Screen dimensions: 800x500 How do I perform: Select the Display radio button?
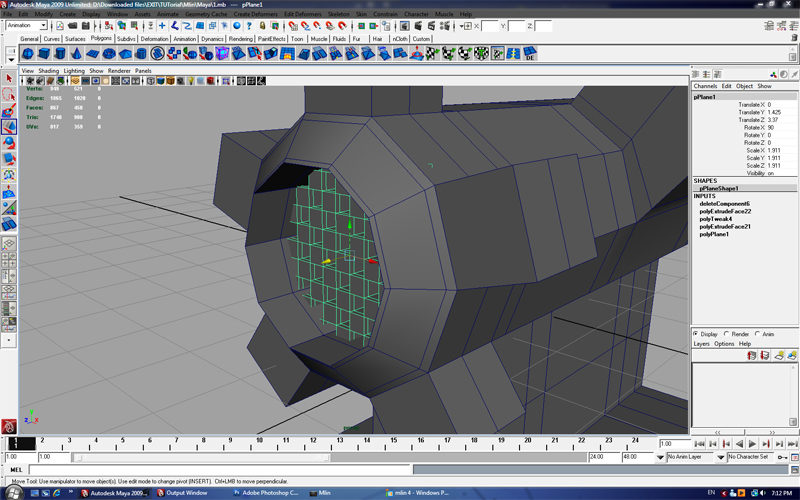[697, 334]
